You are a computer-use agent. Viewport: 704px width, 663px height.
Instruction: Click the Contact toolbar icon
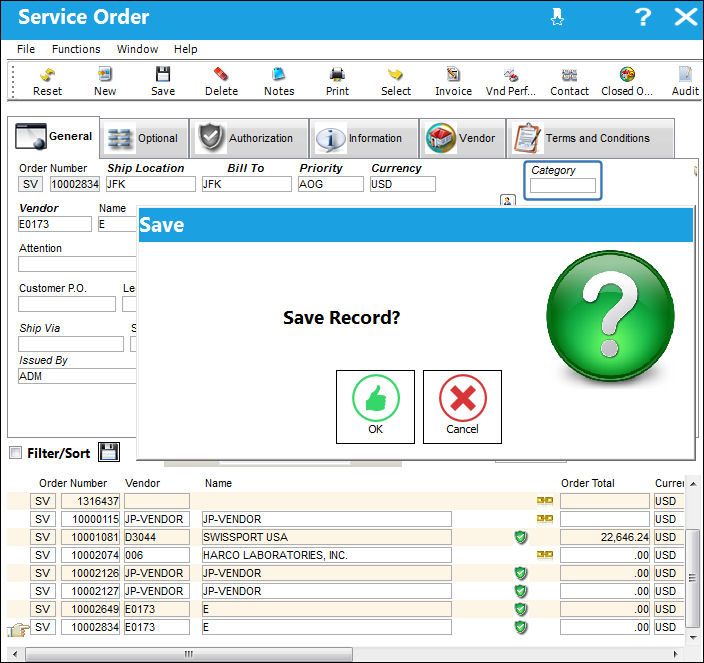pos(569,75)
